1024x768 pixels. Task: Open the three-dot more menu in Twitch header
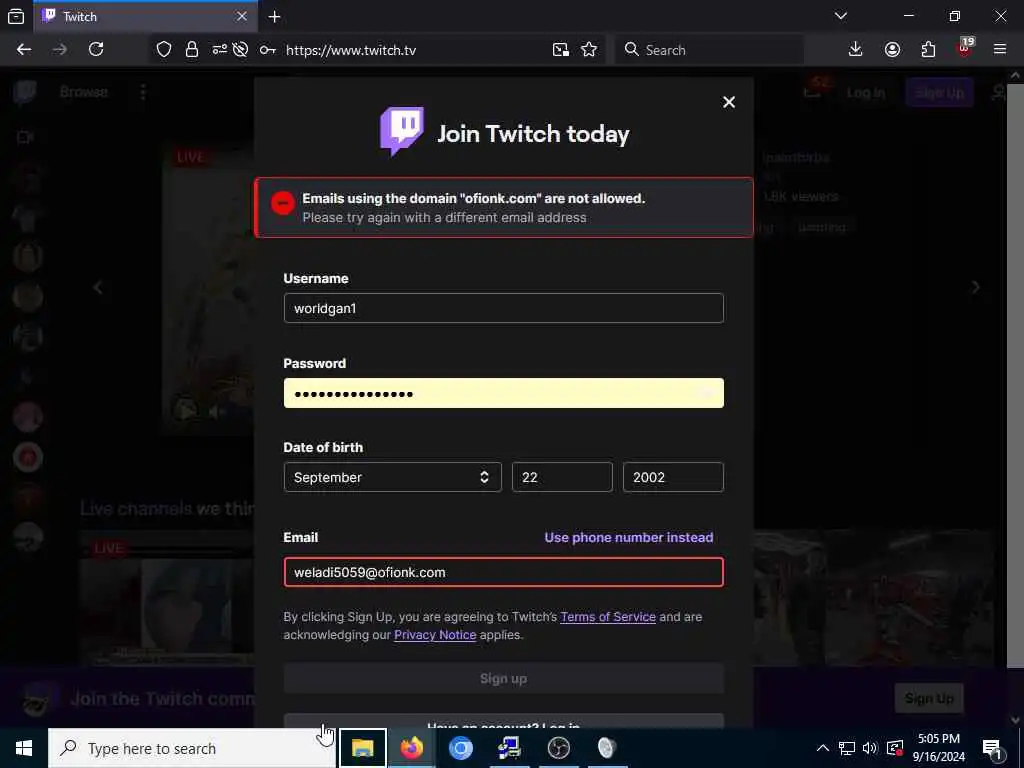142,92
